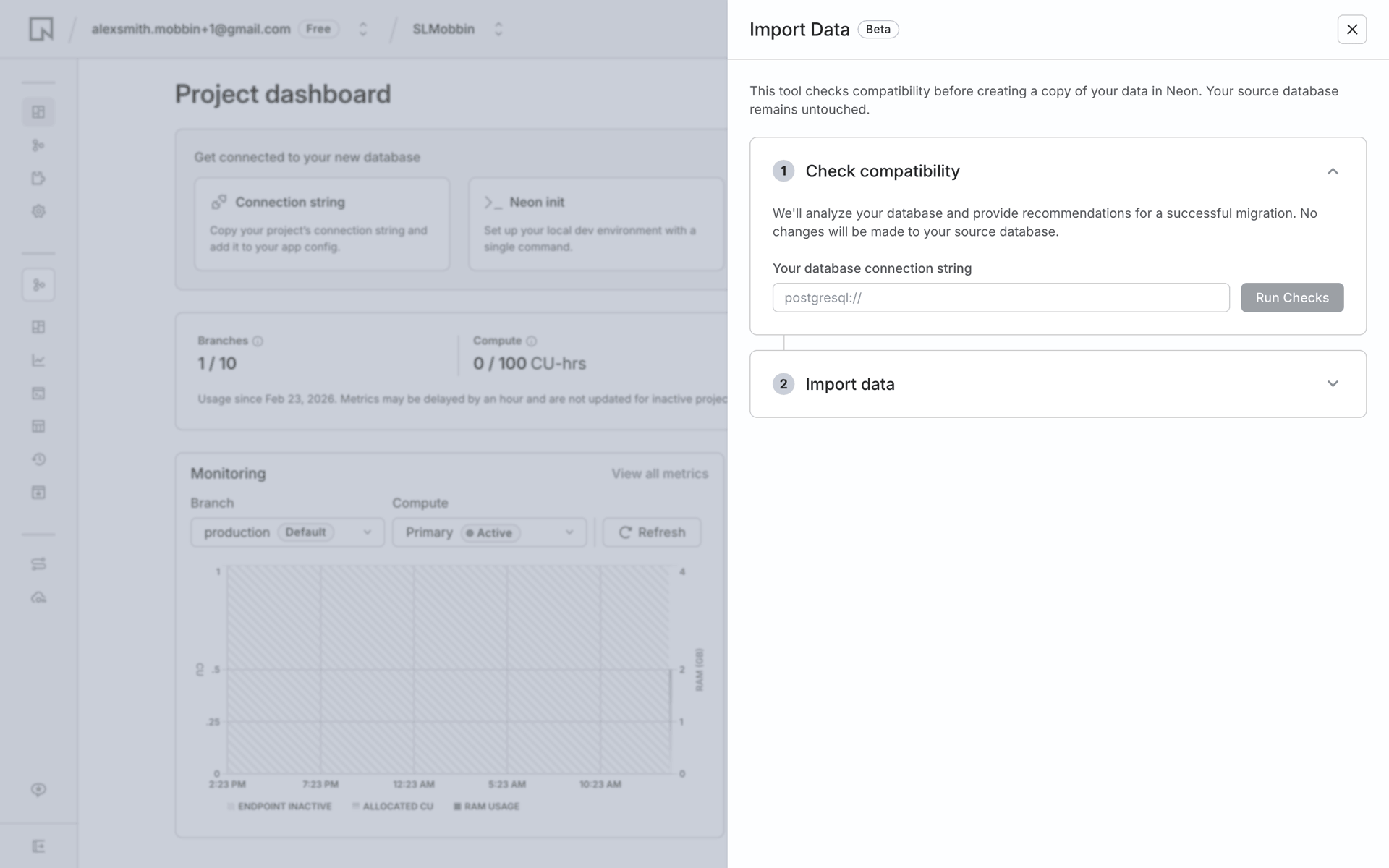Focus the database connection string field
This screenshot has width=1389, height=868.
[x=1001, y=297]
